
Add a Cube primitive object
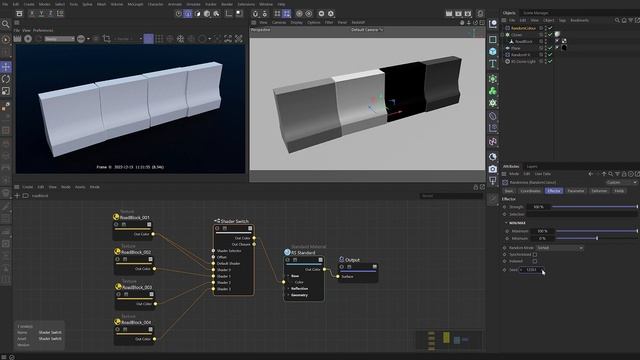coord(493,51)
